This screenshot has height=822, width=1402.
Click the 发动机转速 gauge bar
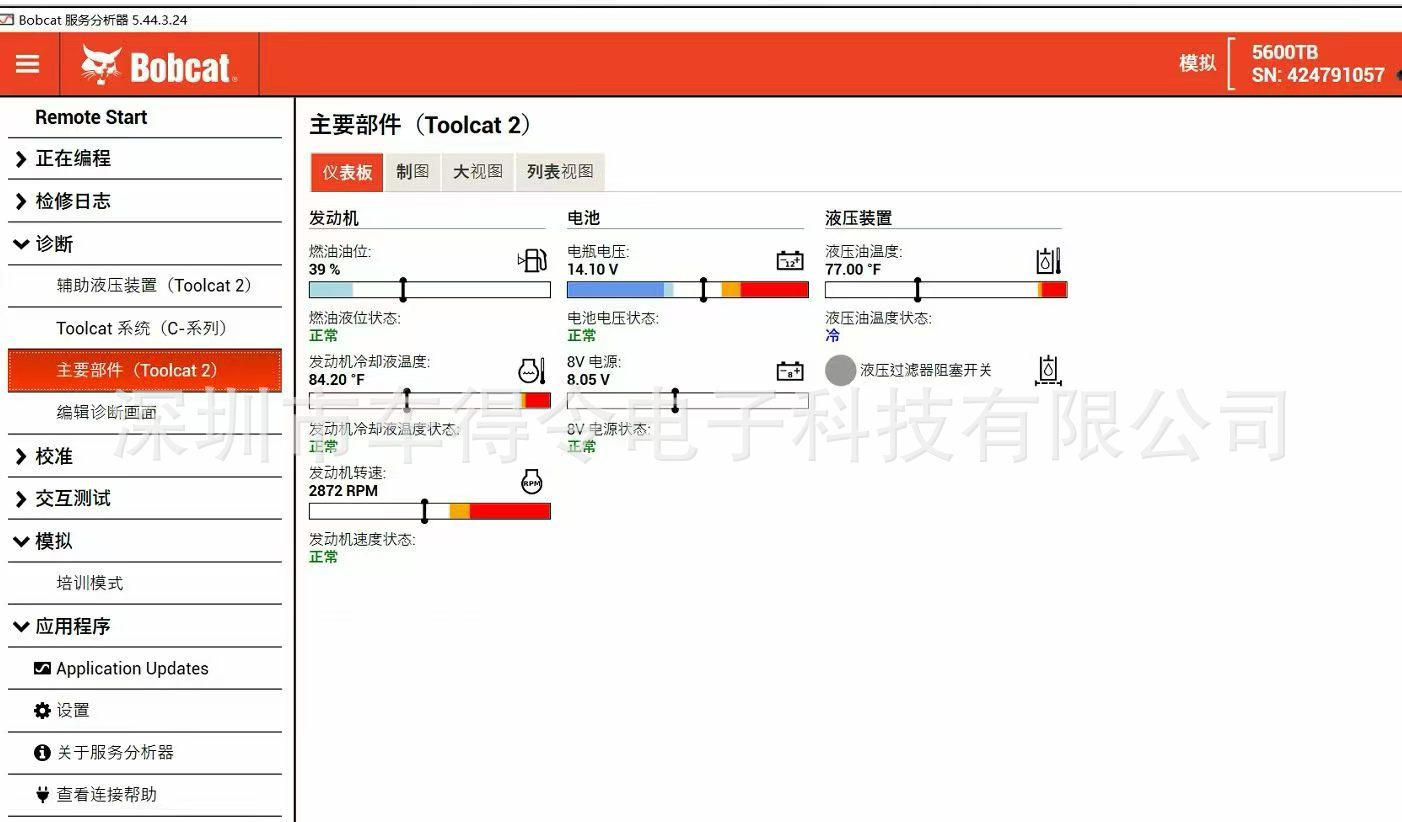pyautogui.click(x=430, y=511)
